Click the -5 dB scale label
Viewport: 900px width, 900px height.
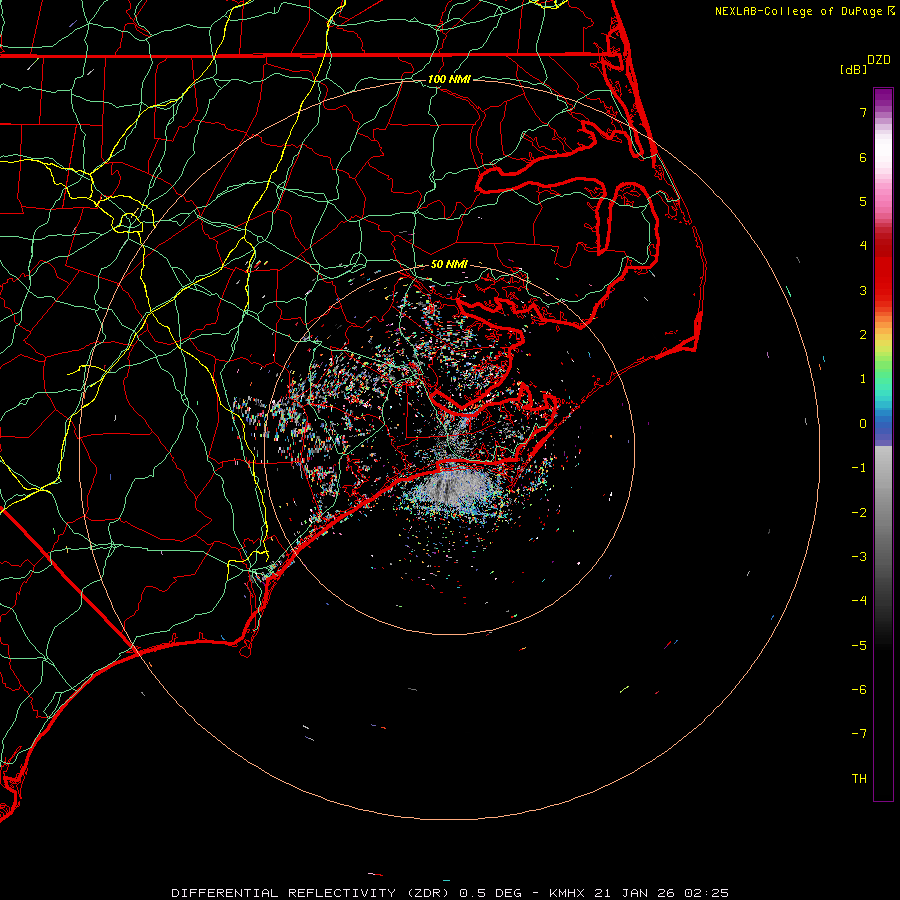click(x=859, y=646)
